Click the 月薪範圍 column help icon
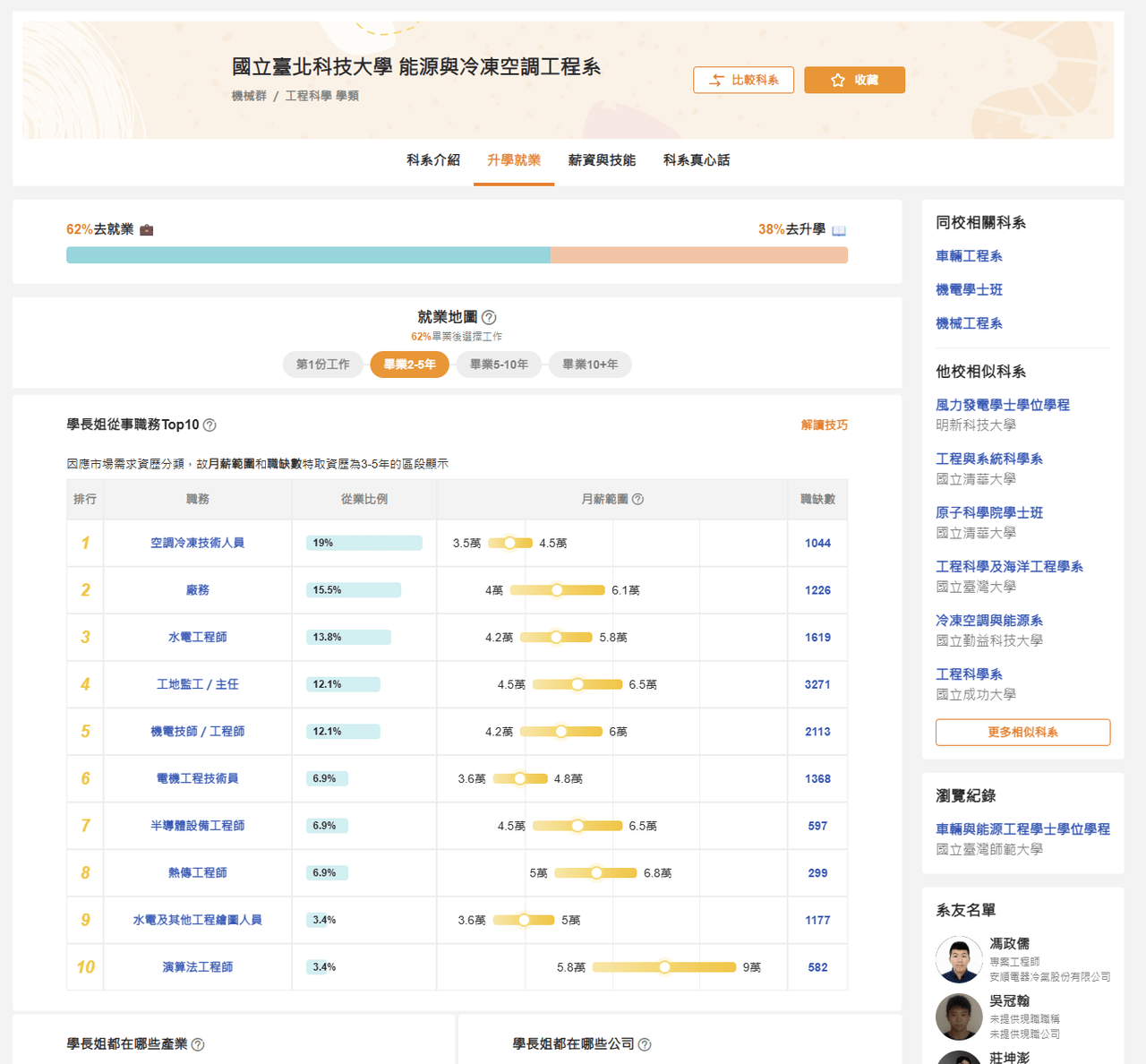The width and height of the screenshot is (1146, 1064). pyautogui.click(x=637, y=499)
